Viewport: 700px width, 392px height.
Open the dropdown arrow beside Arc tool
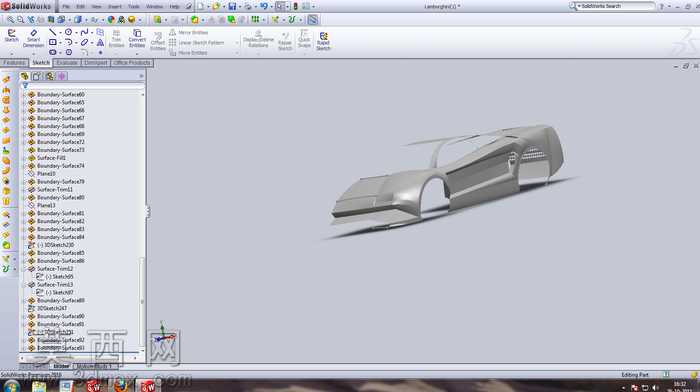(76, 43)
